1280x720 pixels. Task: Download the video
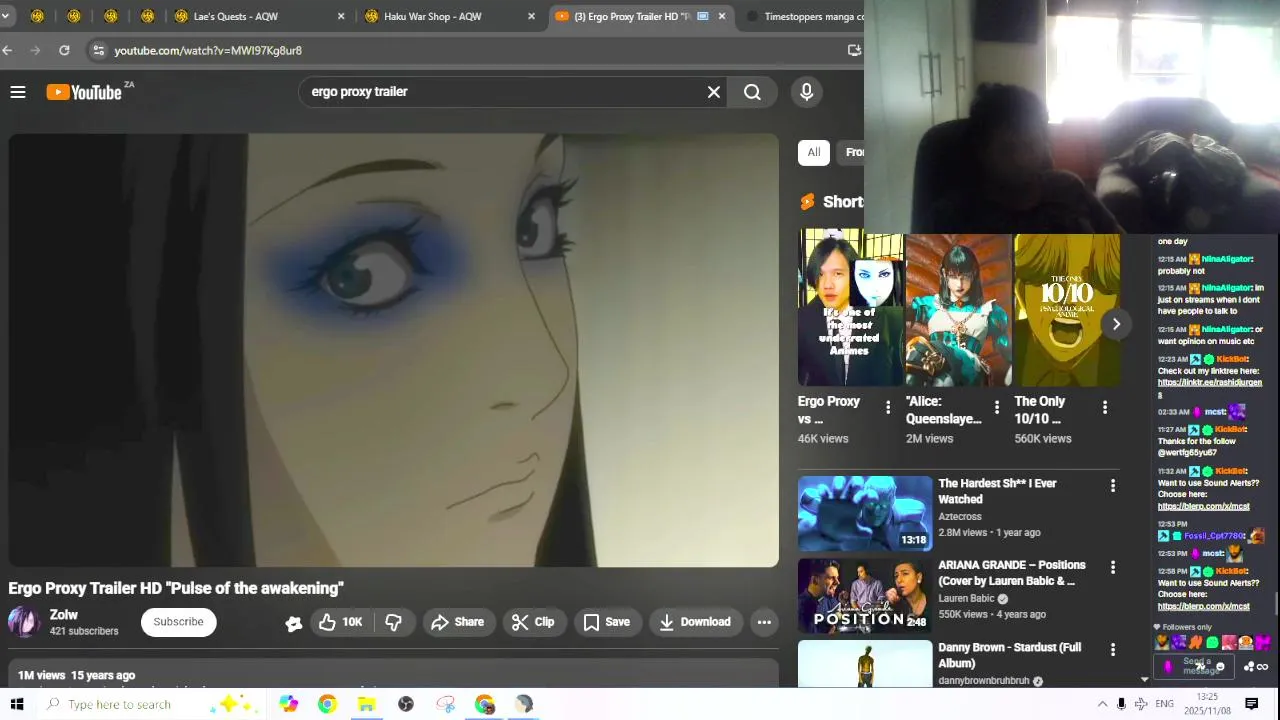coord(695,622)
